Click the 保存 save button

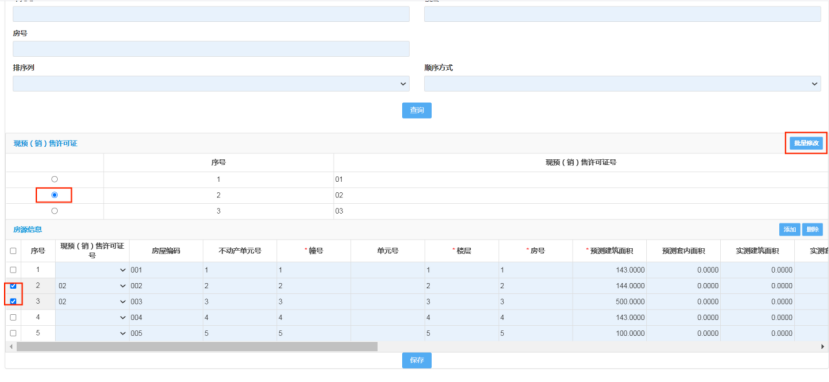pyautogui.click(x=417, y=360)
